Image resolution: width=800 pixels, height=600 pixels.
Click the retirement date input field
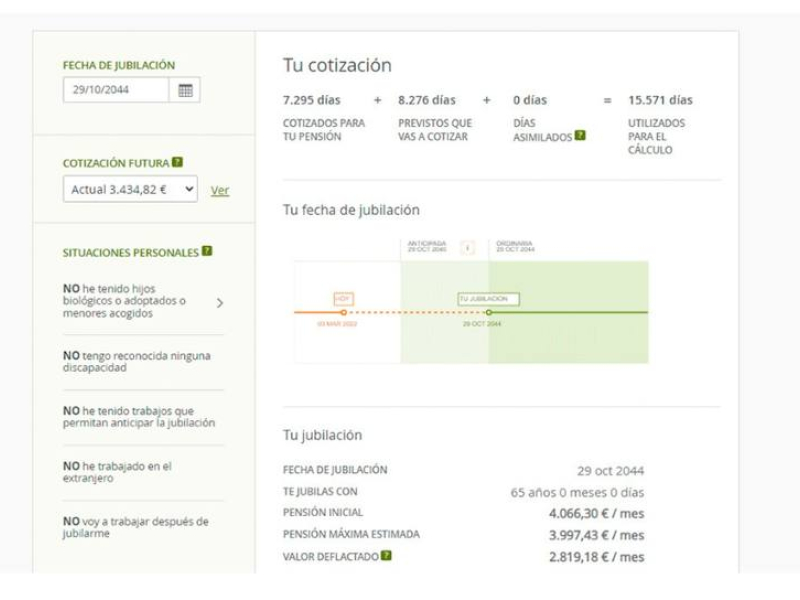point(116,90)
